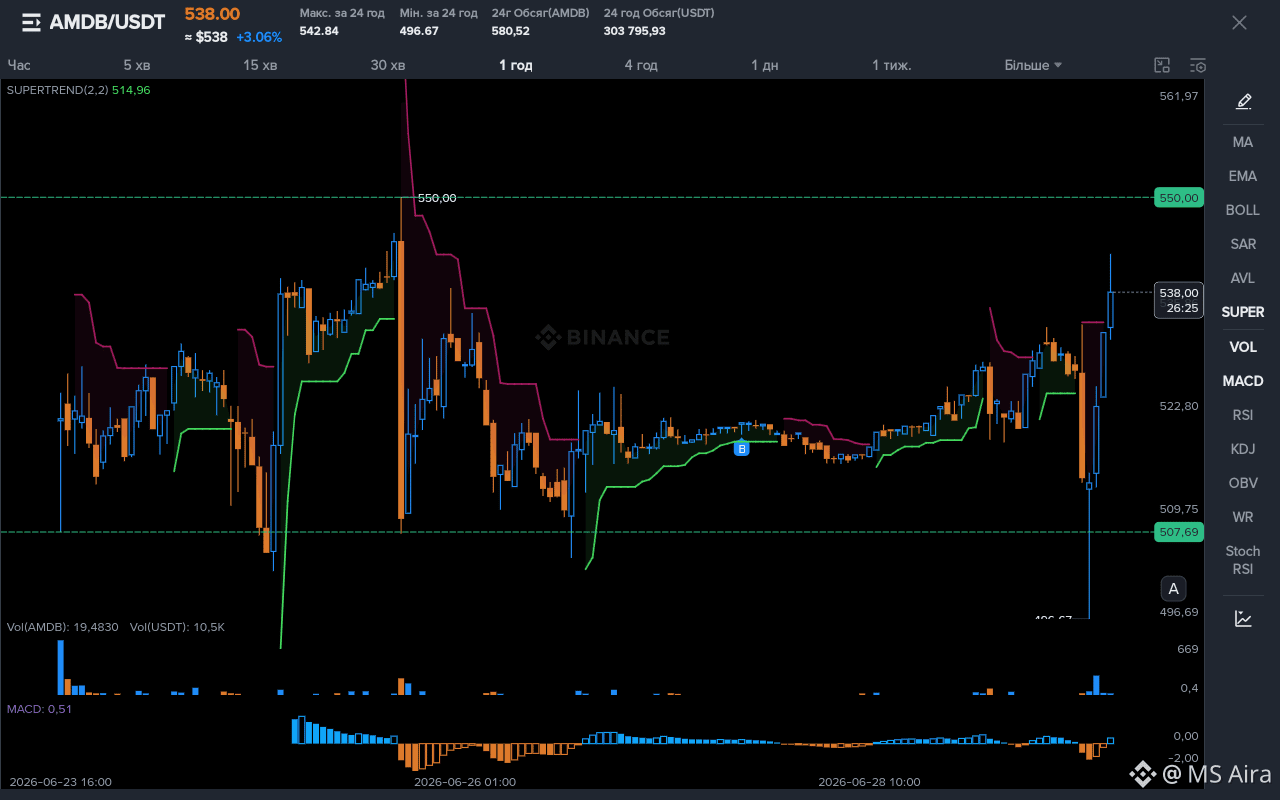
Task: Toggle the KDJ indicator
Action: pos(1243,449)
